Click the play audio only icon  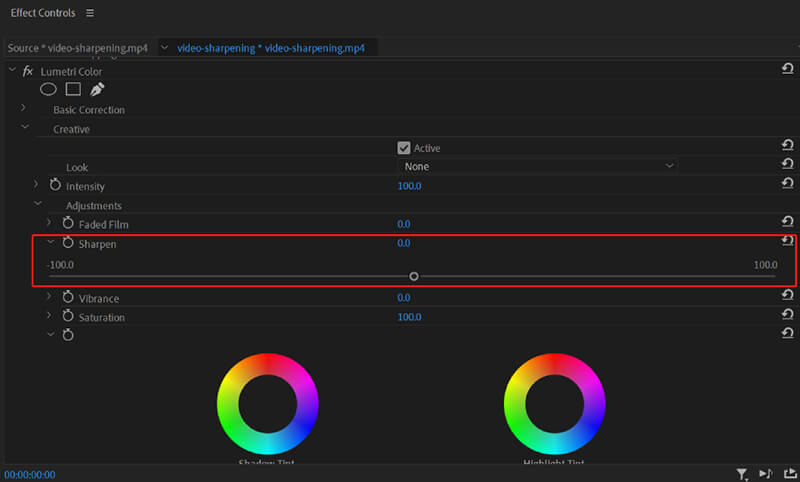(x=766, y=474)
